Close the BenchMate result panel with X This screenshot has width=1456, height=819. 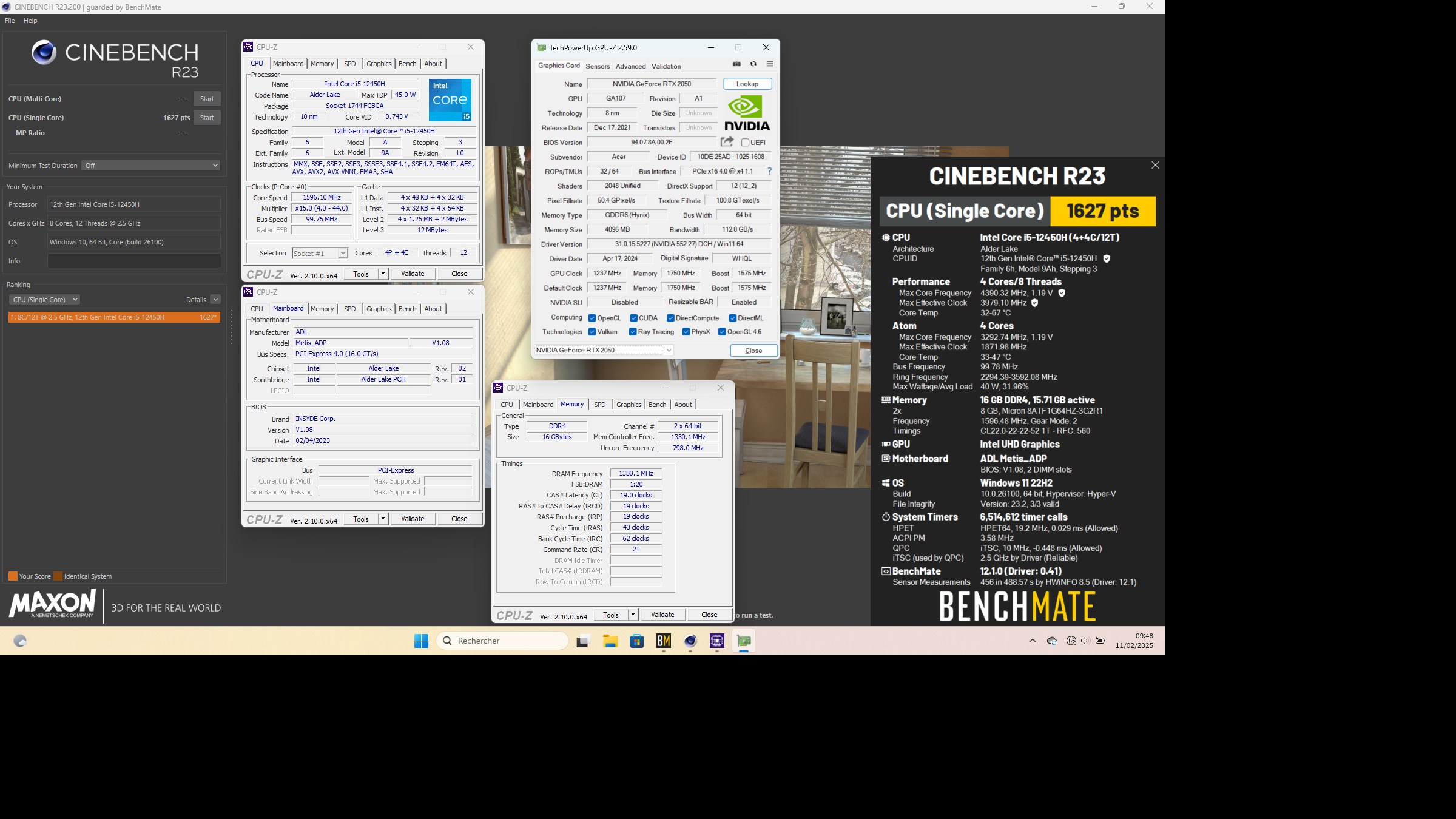tap(1155, 165)
